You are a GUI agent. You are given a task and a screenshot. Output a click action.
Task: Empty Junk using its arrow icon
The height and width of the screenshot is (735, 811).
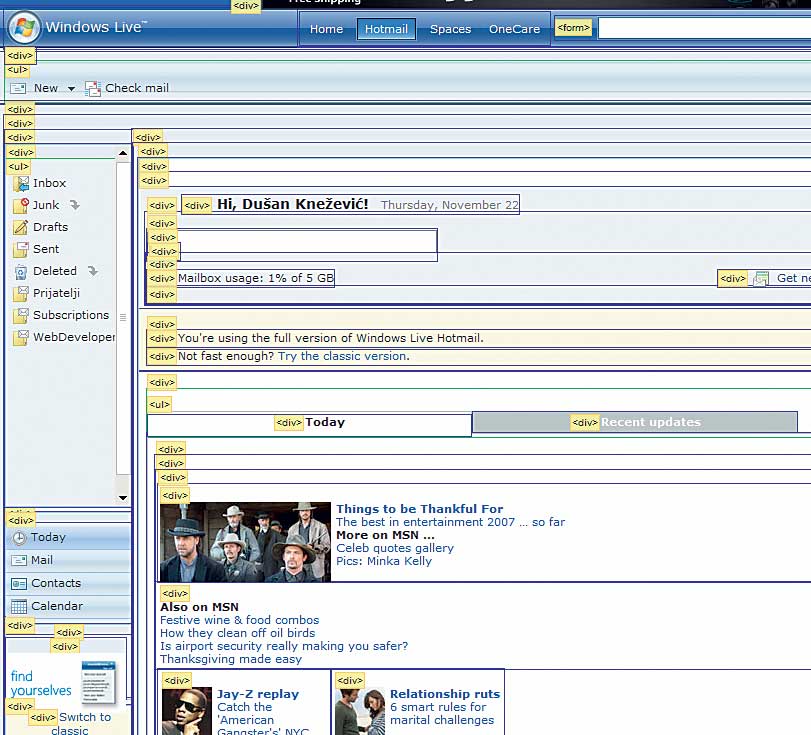[75, 205]
